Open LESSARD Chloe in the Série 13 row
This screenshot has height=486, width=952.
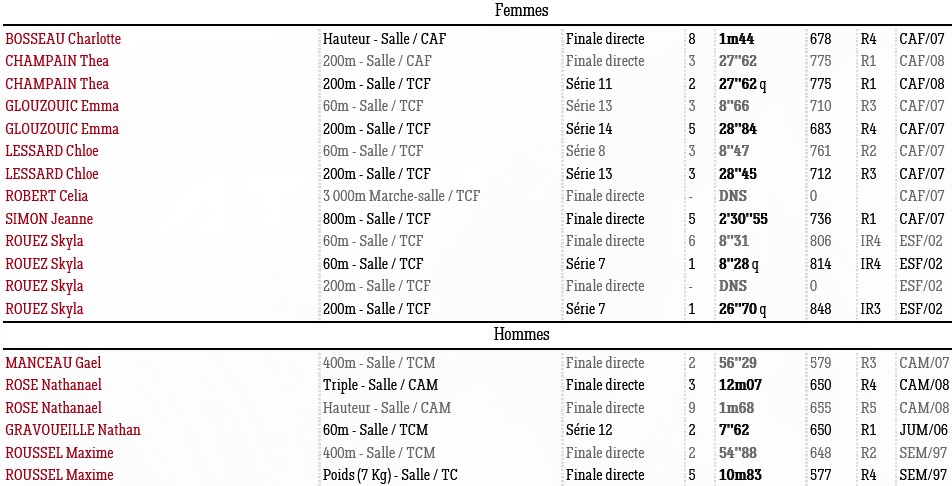tap(52, 174)
